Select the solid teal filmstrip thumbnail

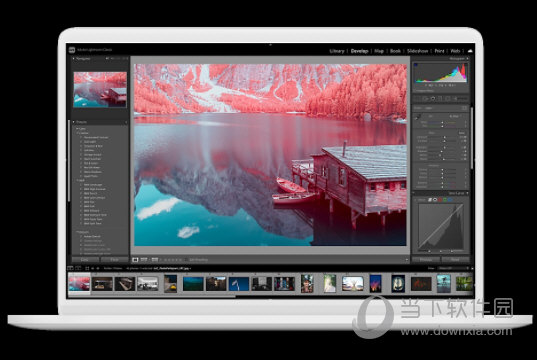pyautogui.click(x=193, y=284)
